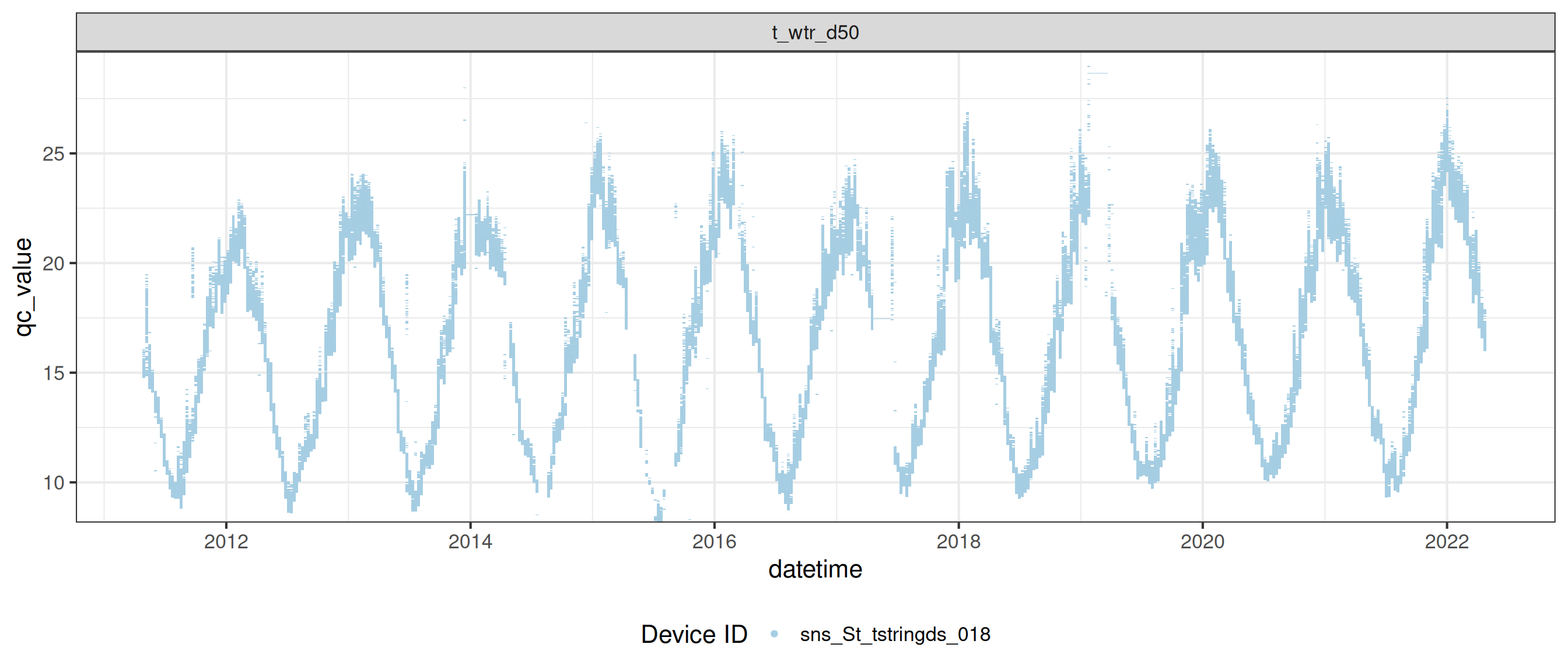Click the 2018 x-axis tick label
The width and height of the screenshot is (1568, 672).
tap(958, 541)
